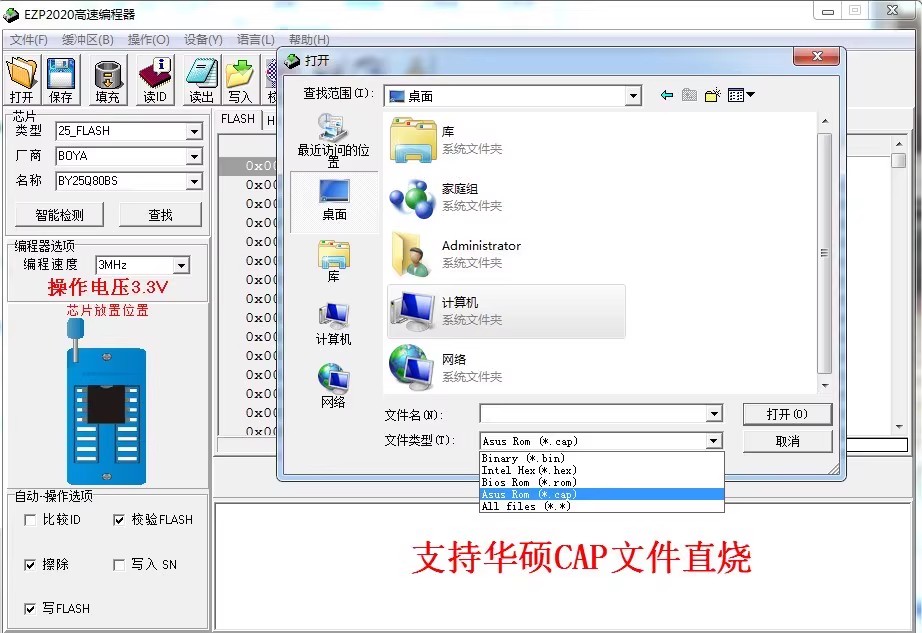The height and width of the screenshot is (633, 922).
Task: Select 库 in the places sidebar
Action: [334, 262]
